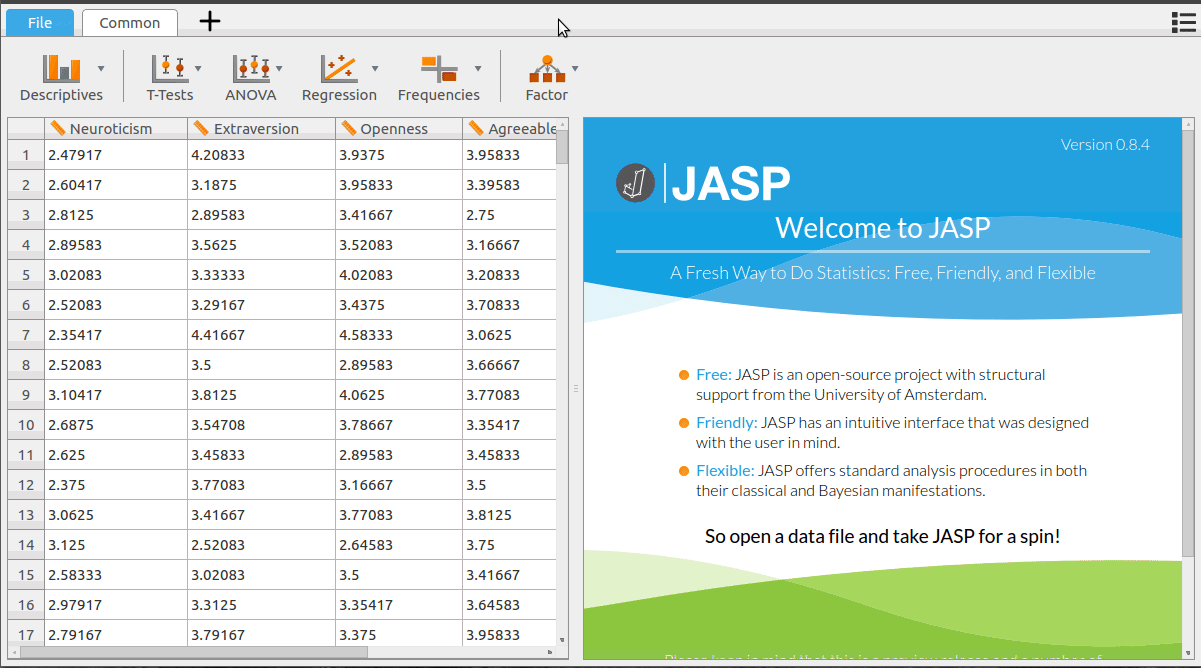Click the scale ruler icon beside Neuroticism
Screen dimensions: 1201x668
[58, 128]
